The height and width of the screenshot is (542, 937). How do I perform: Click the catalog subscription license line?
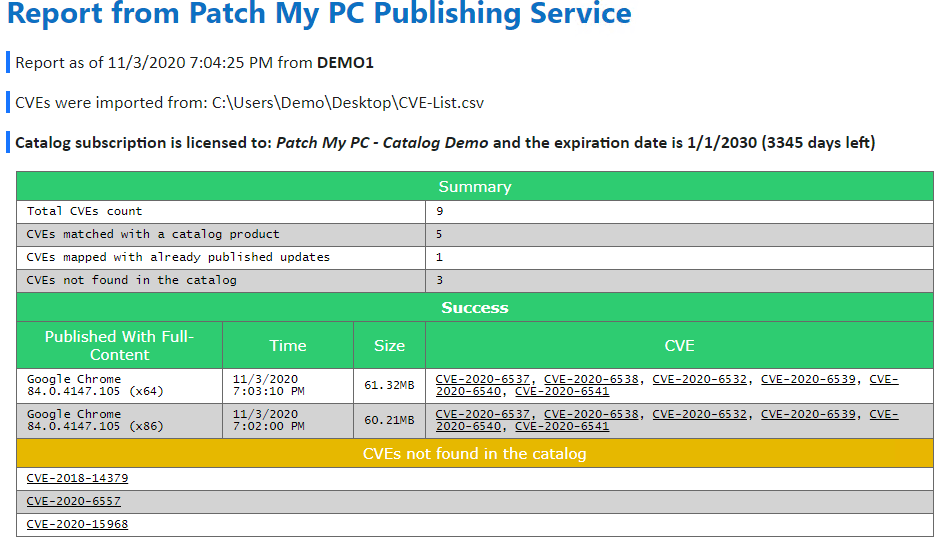pos(445,143)
